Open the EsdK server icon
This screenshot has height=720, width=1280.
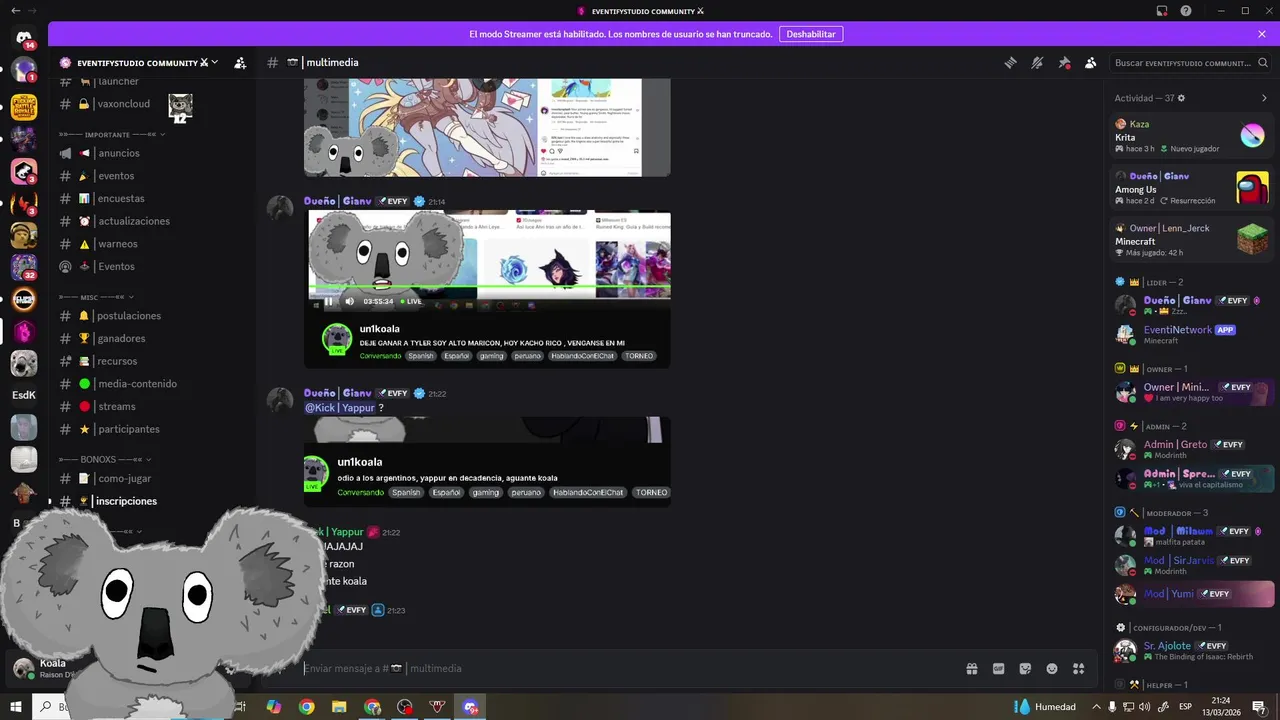coord(24,395)
